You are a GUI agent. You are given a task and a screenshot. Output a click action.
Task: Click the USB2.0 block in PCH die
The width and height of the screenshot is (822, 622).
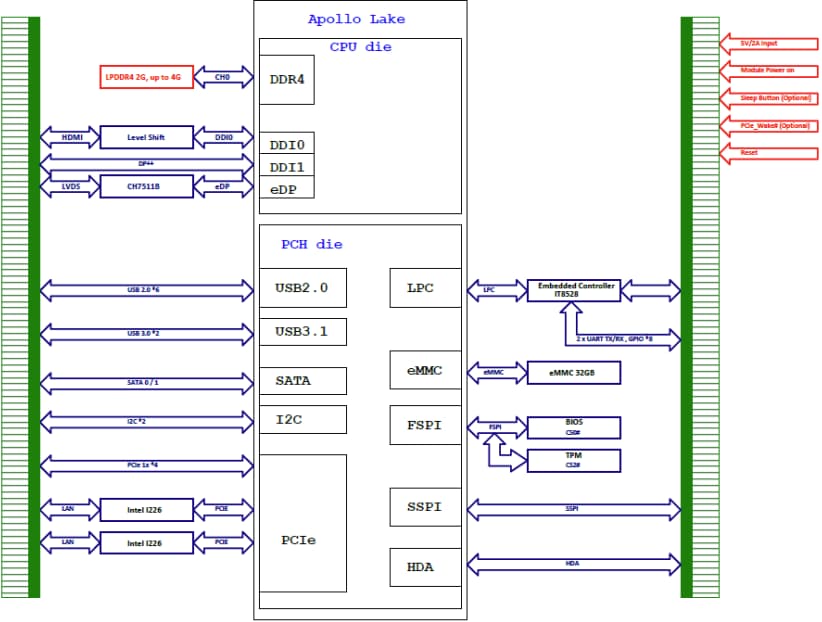coord(303,287)
